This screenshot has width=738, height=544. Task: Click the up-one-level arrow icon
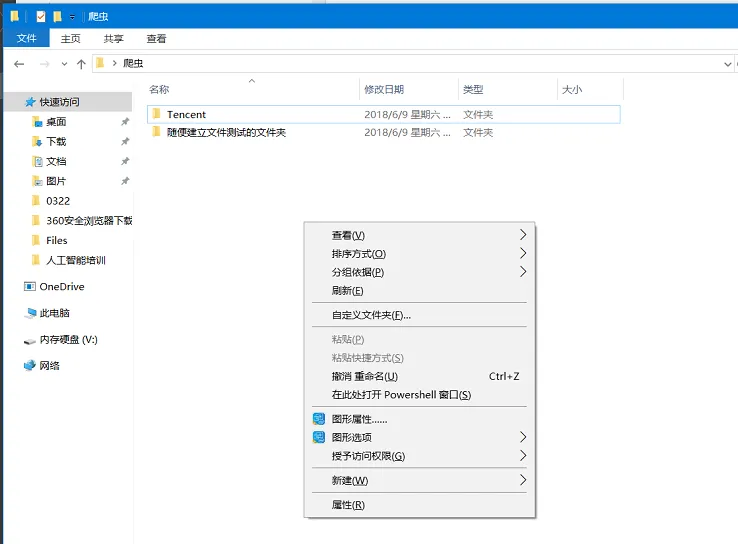pyautogui.click(x=81, y=64)
